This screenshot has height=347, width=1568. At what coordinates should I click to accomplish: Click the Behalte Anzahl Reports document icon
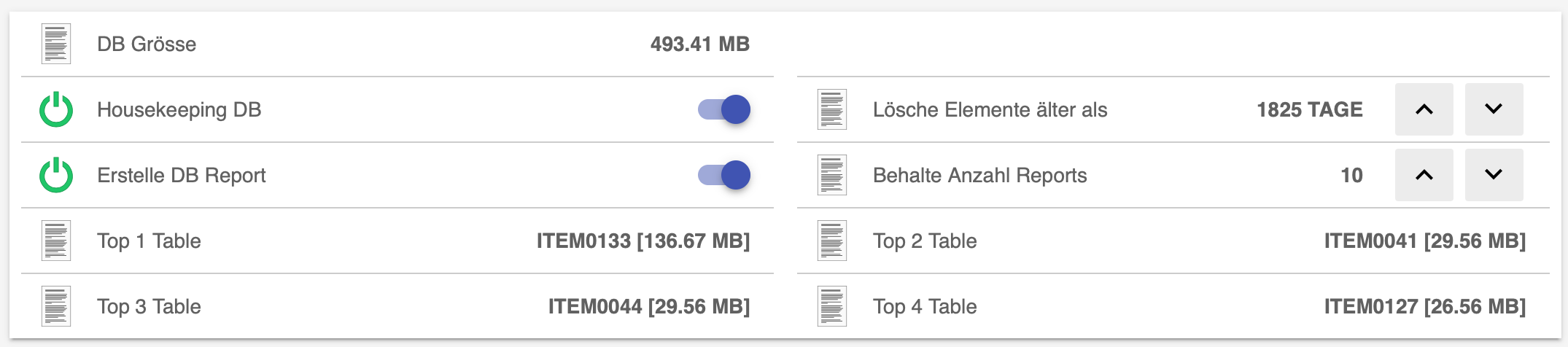click(x=832, y=175)
